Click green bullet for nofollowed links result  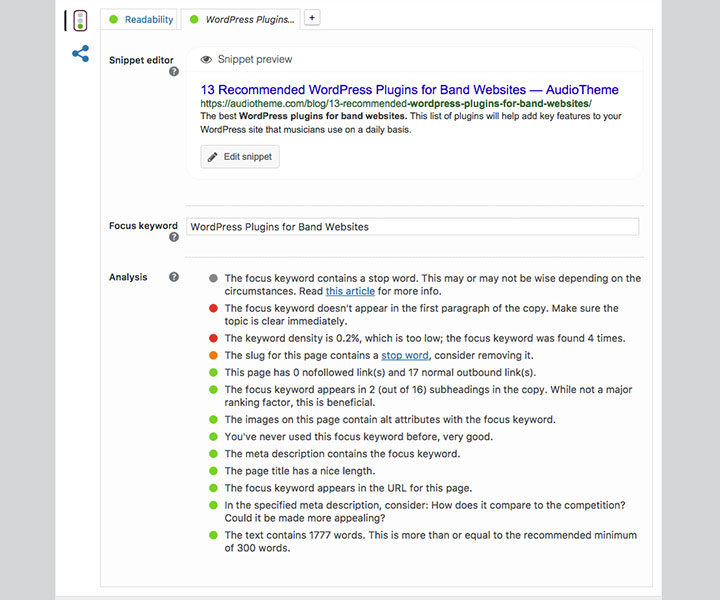point(213,372)
